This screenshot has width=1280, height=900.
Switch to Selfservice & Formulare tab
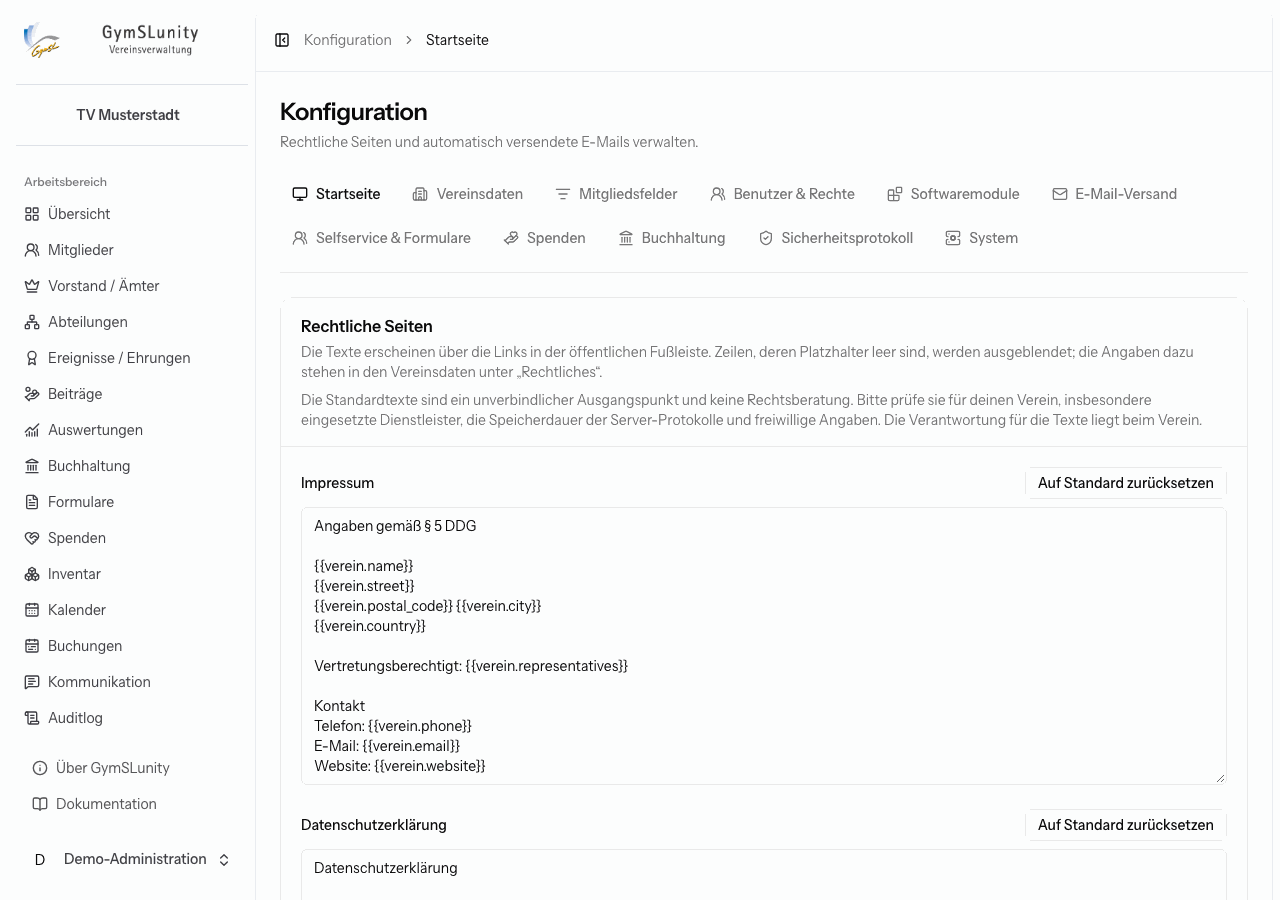click(381, 238)
